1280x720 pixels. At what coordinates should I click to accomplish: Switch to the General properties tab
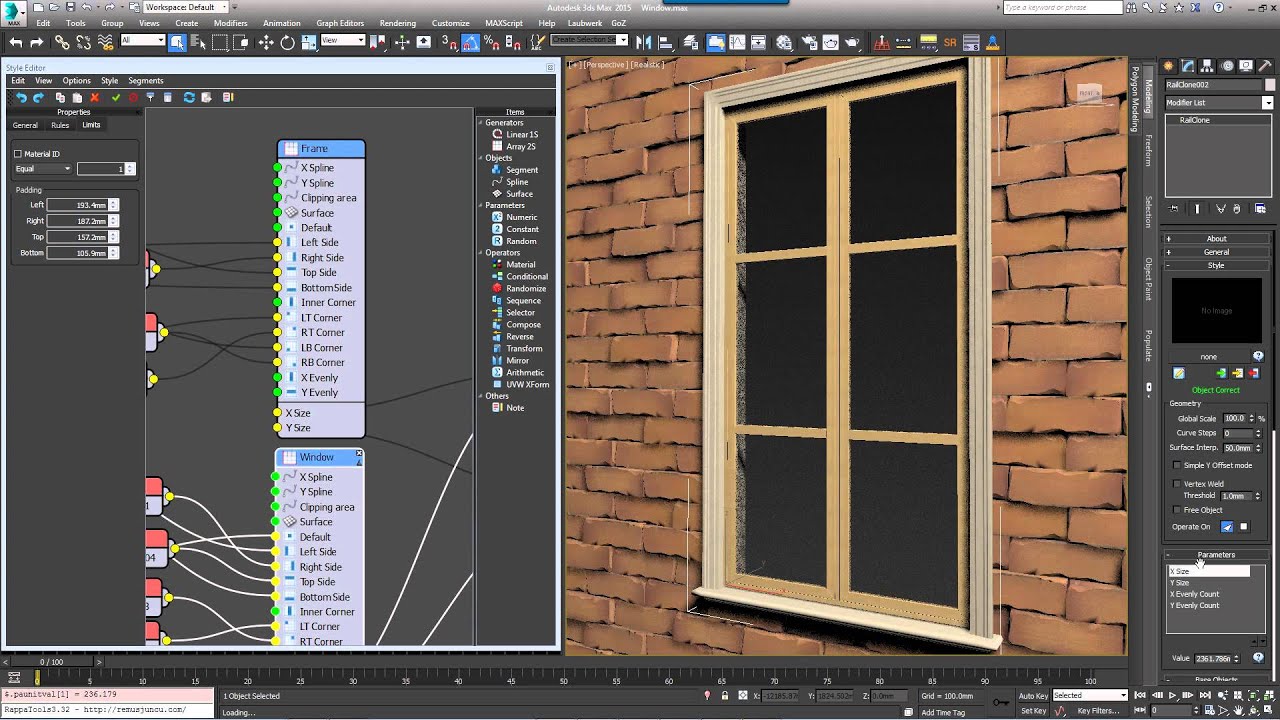click(x=25, y=125)
